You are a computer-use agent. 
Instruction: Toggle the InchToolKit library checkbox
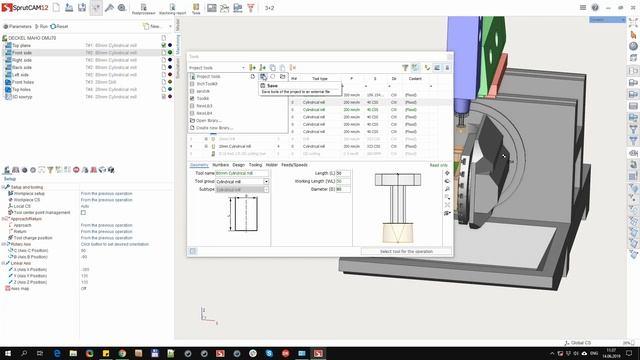192,84
